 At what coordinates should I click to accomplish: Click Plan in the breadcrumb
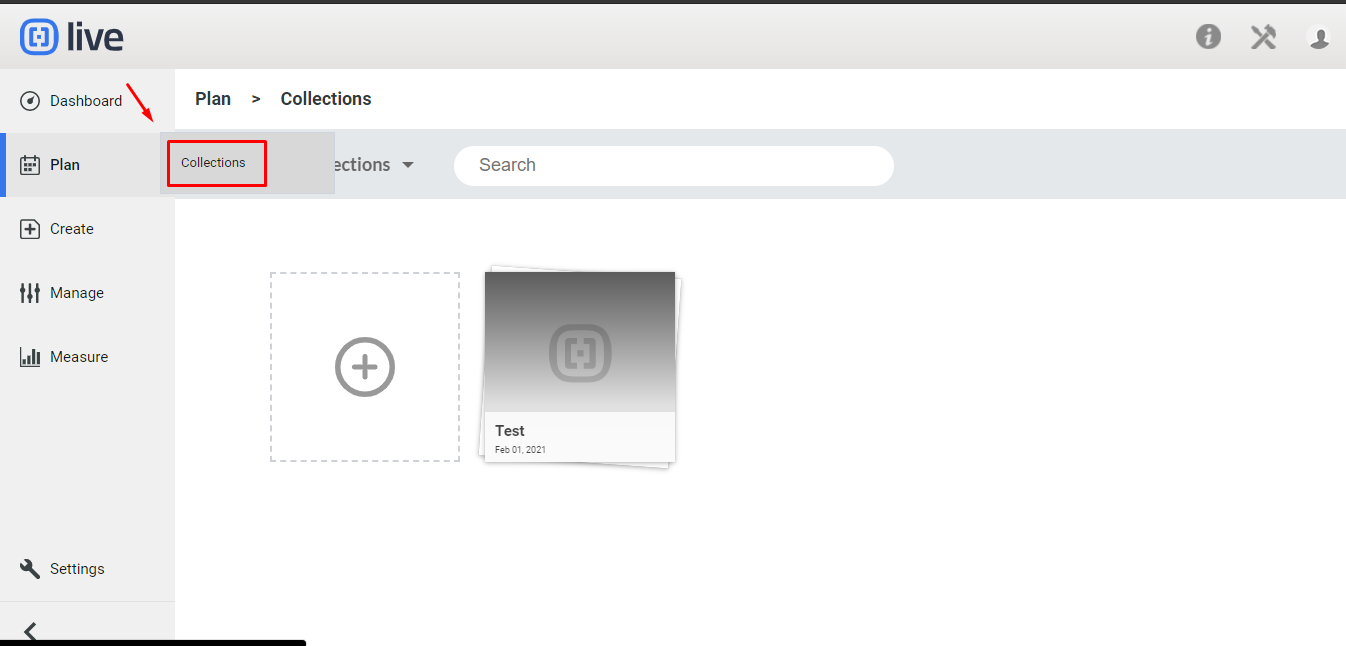tap(213, 99)
